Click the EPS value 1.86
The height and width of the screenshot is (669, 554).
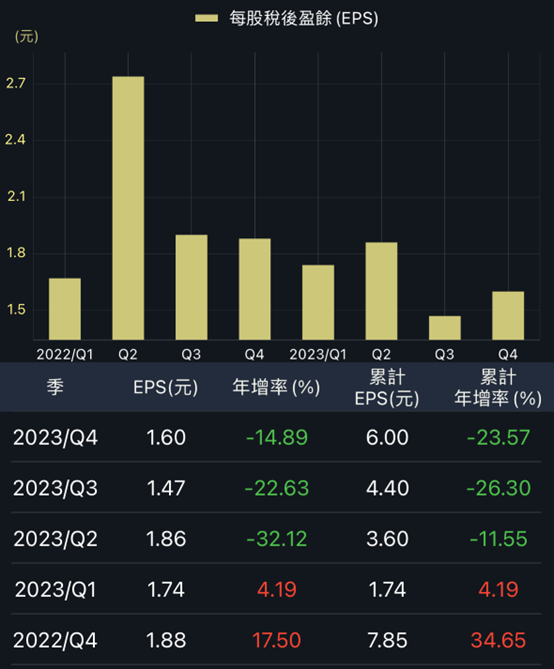166,539
